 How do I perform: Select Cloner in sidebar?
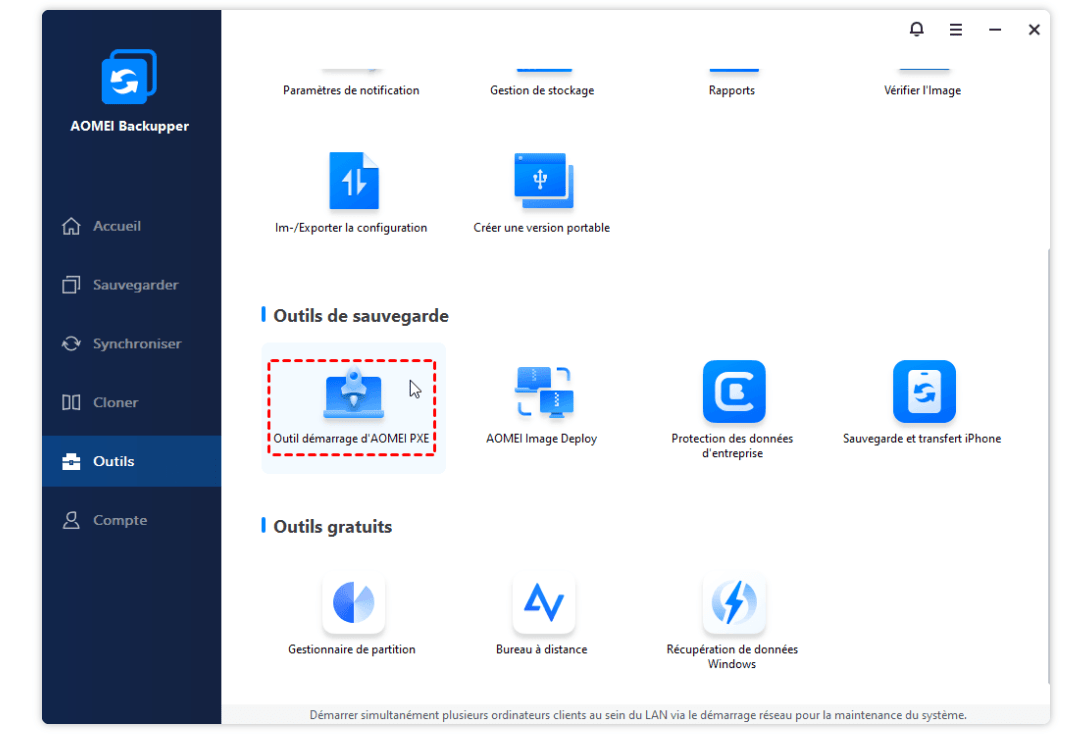132,402
